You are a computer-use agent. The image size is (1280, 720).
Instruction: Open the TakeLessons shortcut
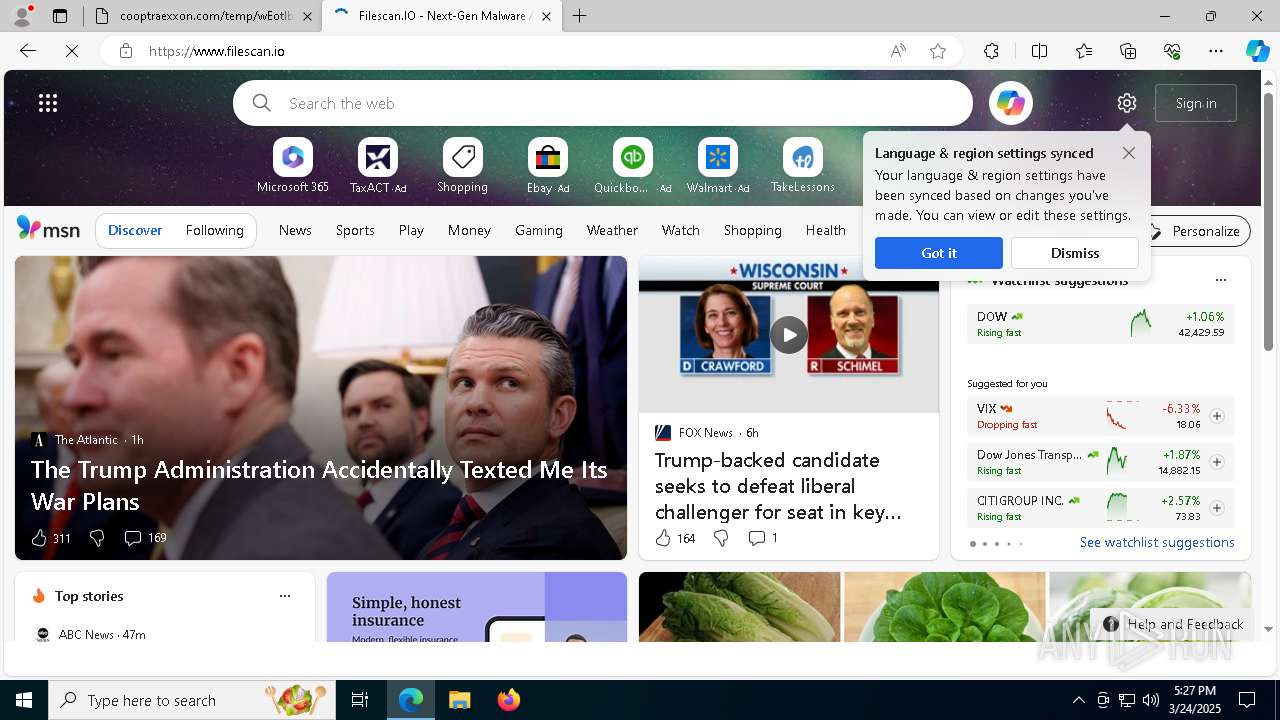coord(803,166)
